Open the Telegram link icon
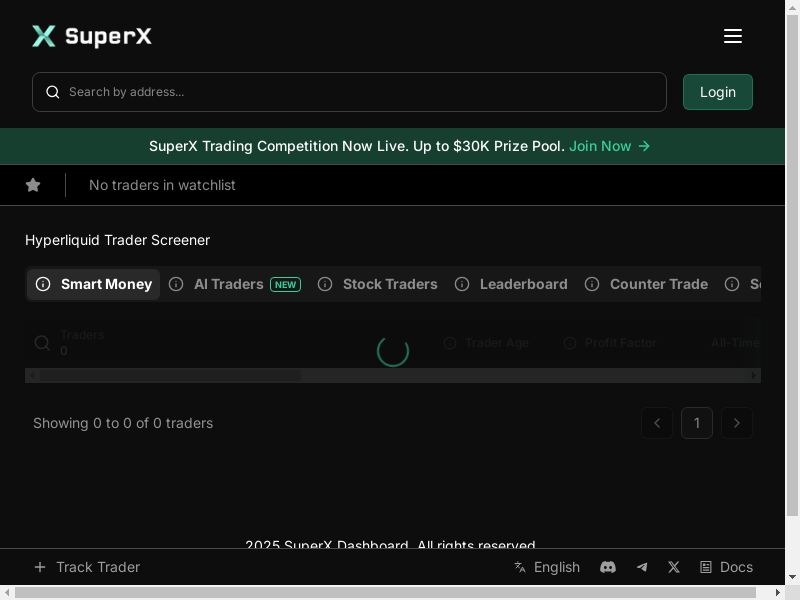 [642, 567]
